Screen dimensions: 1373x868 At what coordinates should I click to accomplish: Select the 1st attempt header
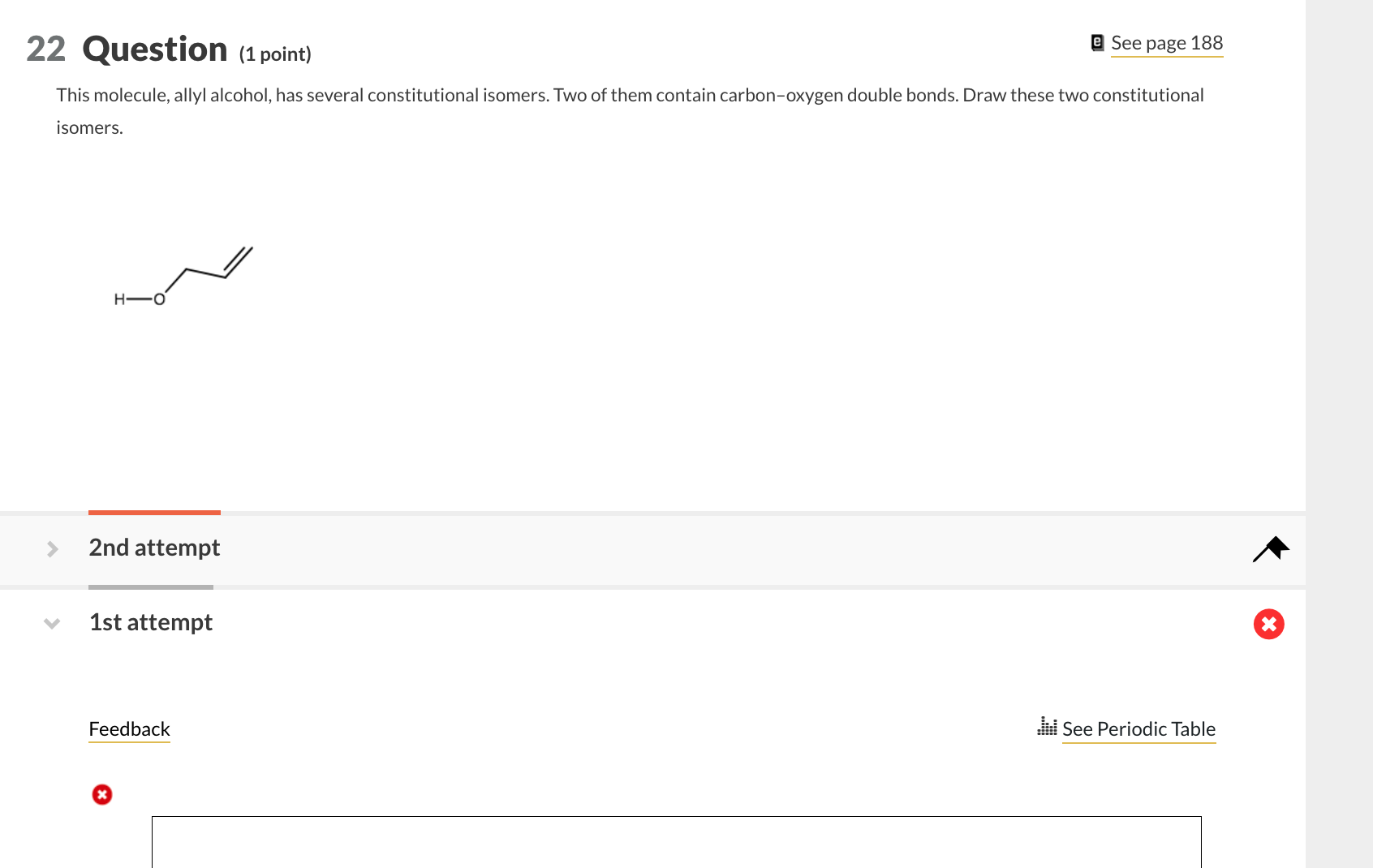[151, 622]
